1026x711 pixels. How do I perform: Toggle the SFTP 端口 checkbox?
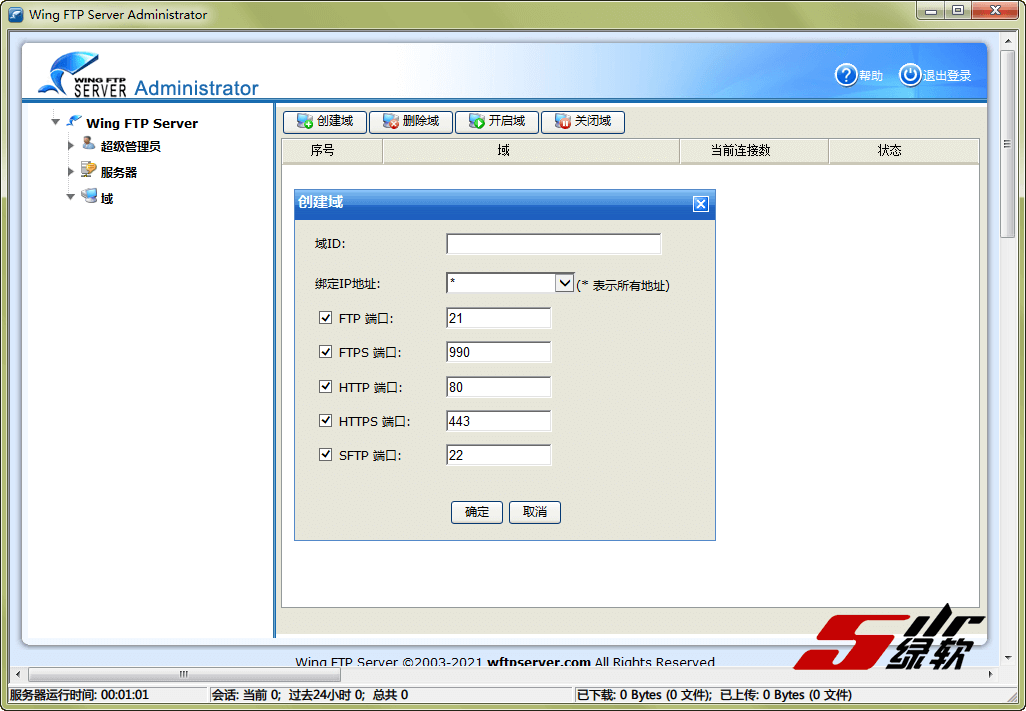click(325, 455)
